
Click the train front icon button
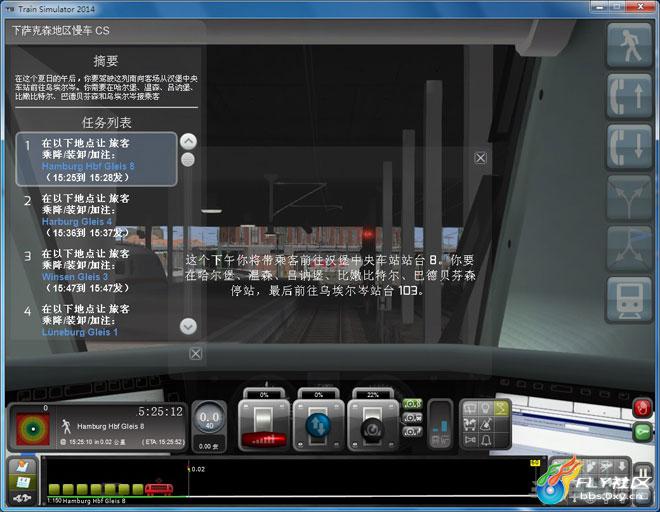(629, 300)
